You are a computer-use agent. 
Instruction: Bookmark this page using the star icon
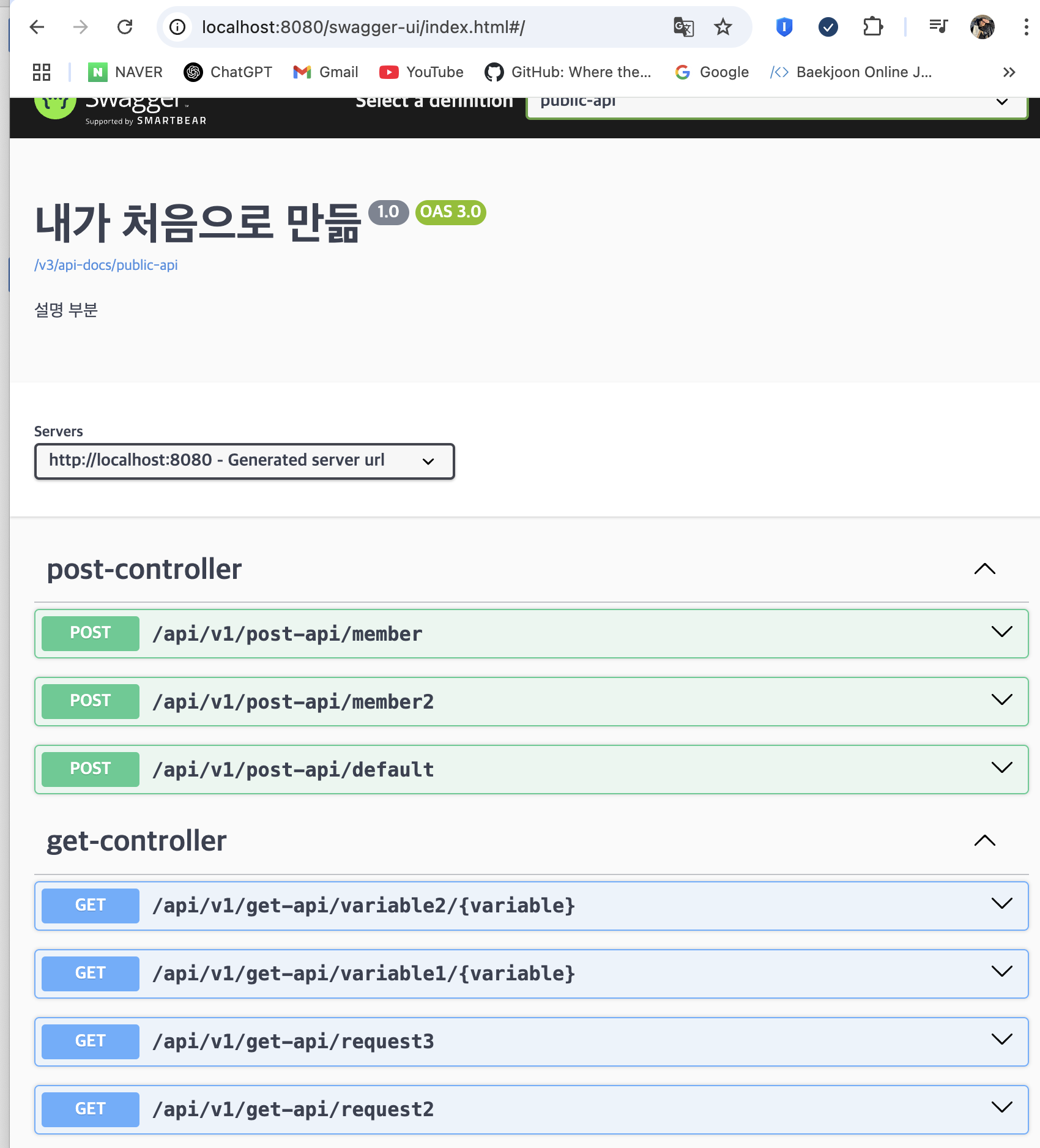722,27
